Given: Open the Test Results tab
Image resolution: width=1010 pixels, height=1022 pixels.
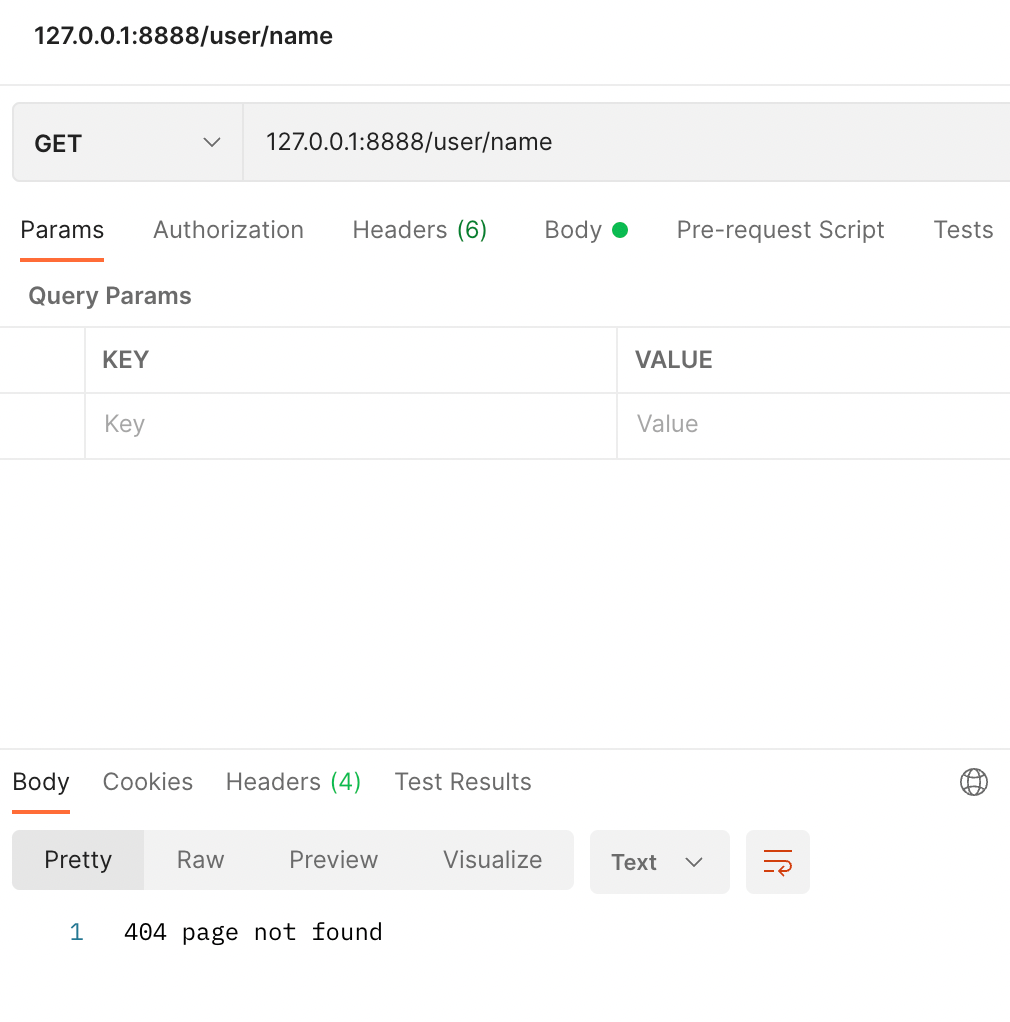Looking at the screenshot, I should coord(462,782).
